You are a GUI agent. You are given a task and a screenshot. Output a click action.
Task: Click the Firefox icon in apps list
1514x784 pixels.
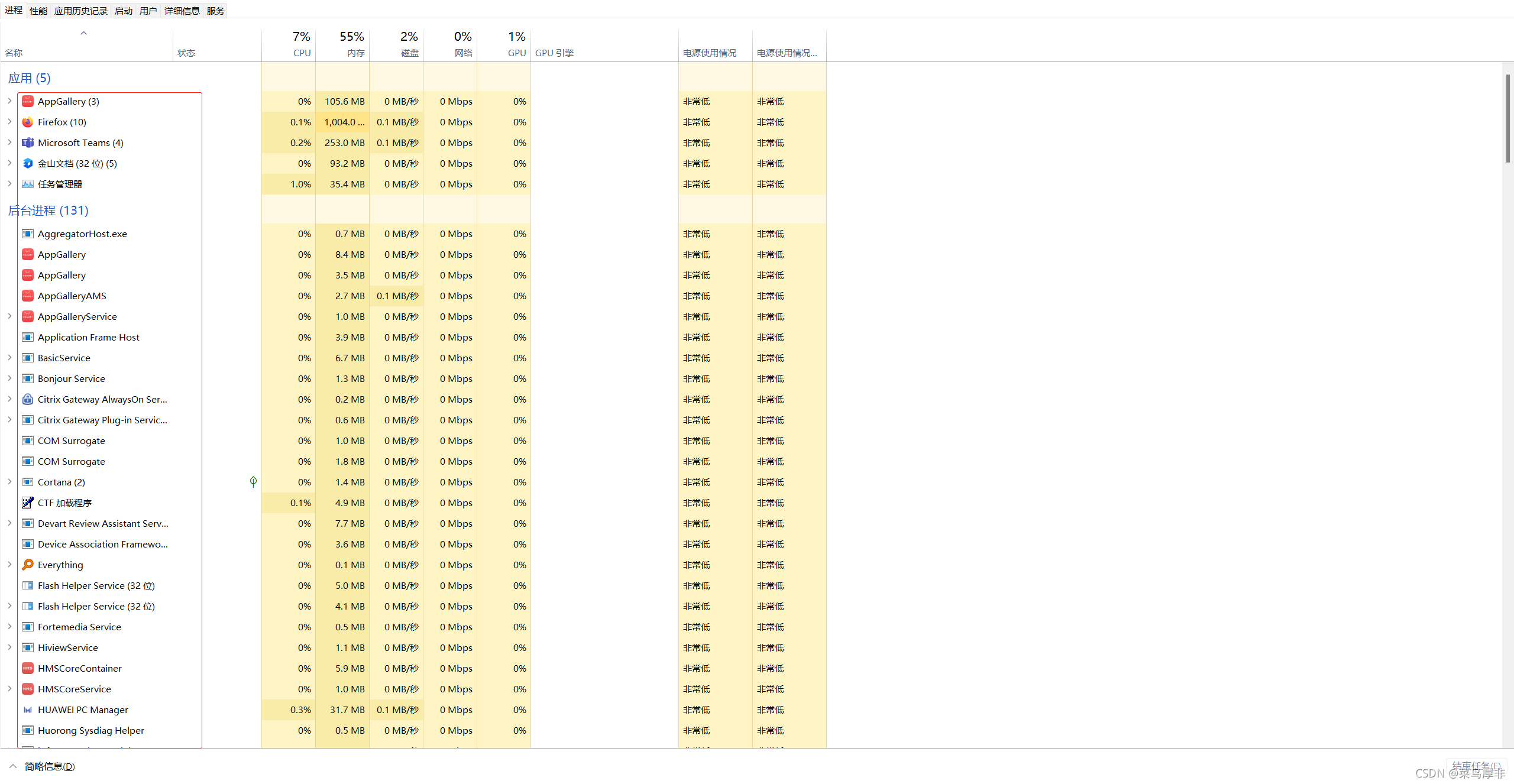[28, 122]
